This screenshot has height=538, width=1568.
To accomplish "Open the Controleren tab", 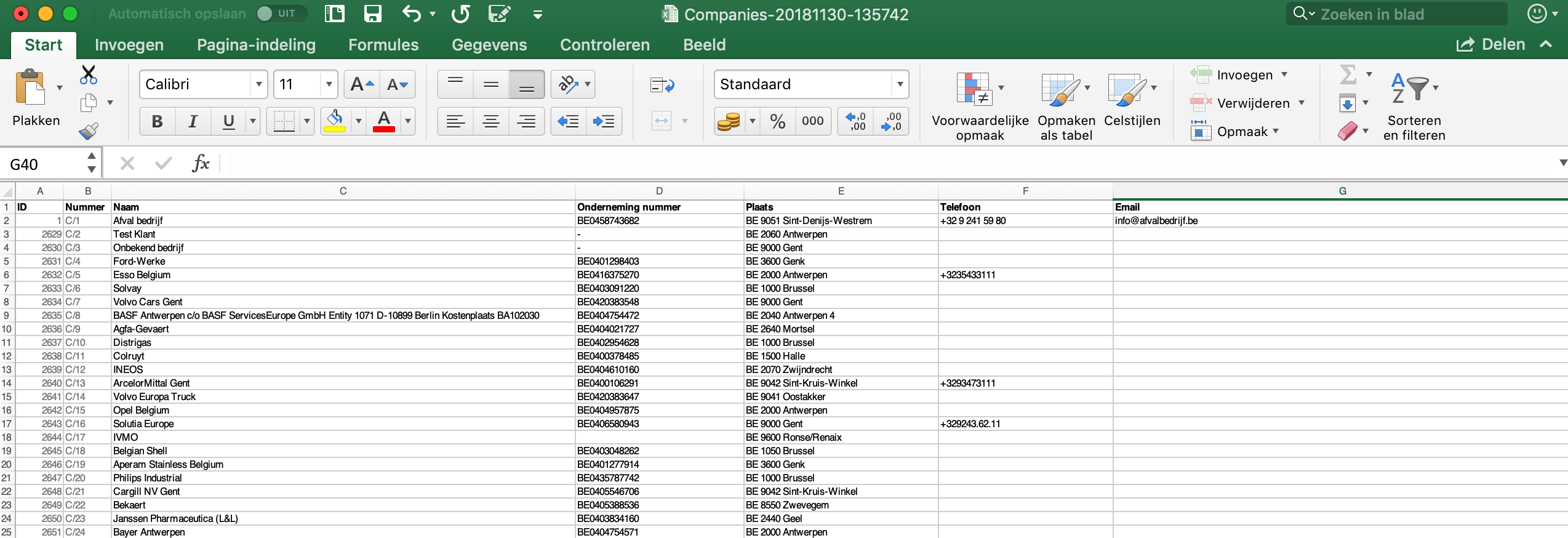I will [x=605, y=45].
